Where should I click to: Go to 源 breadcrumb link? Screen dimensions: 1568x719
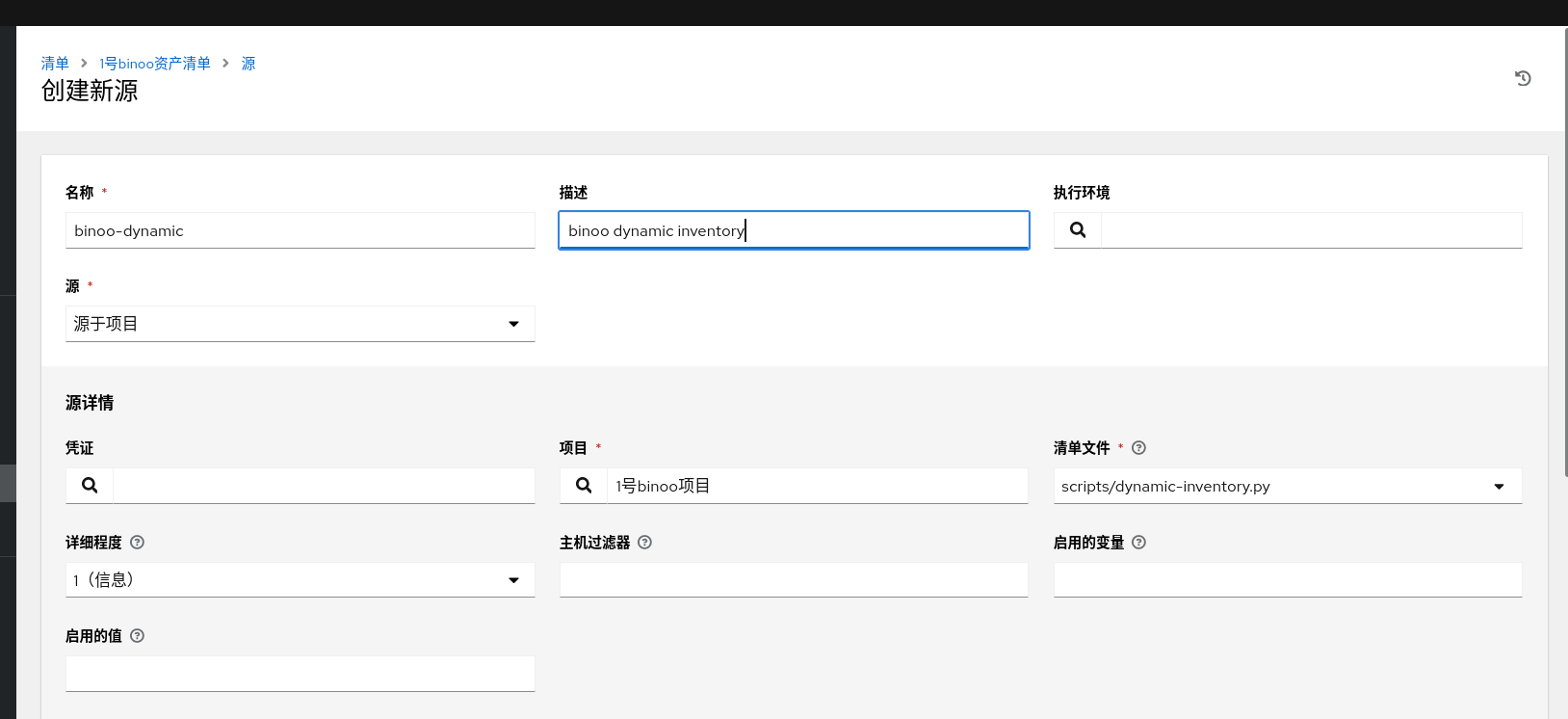coord(248,63)
